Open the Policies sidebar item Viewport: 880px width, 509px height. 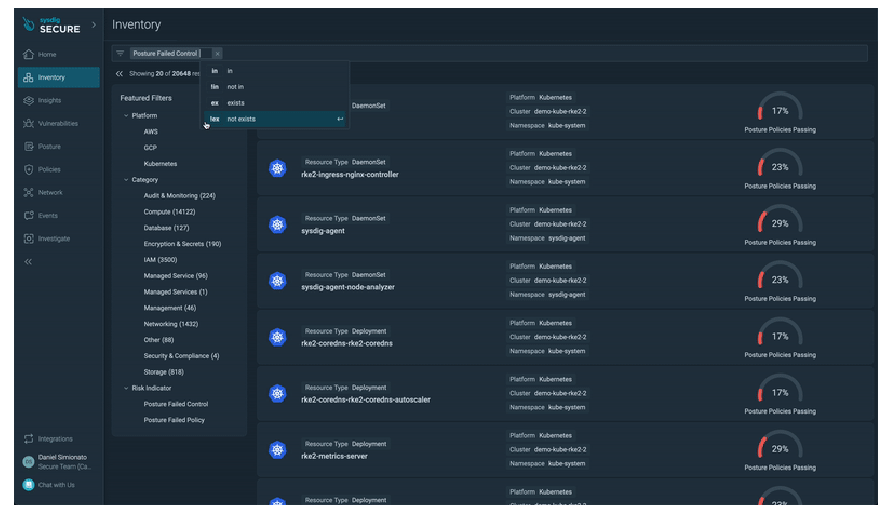(x=49, y=169)
